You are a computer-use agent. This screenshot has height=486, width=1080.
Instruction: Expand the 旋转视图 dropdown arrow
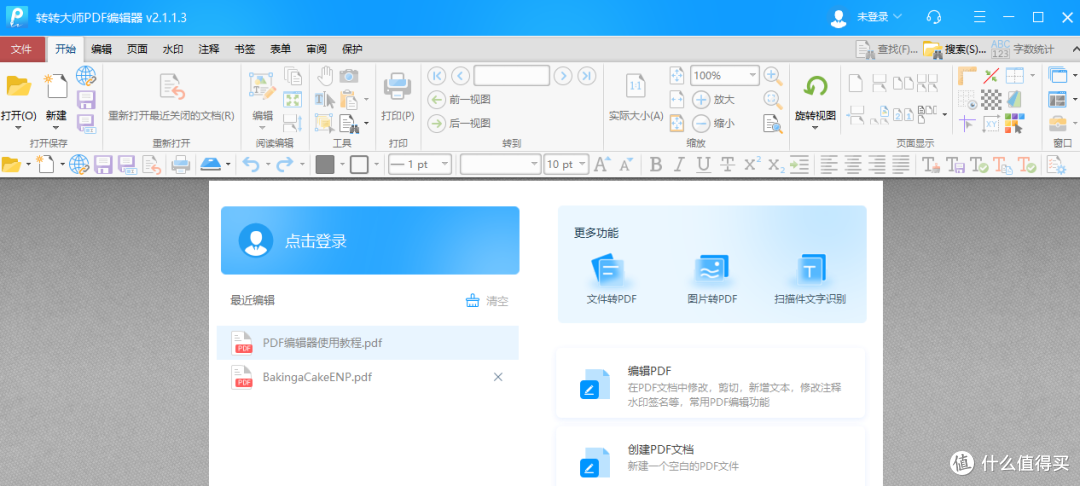816,127
